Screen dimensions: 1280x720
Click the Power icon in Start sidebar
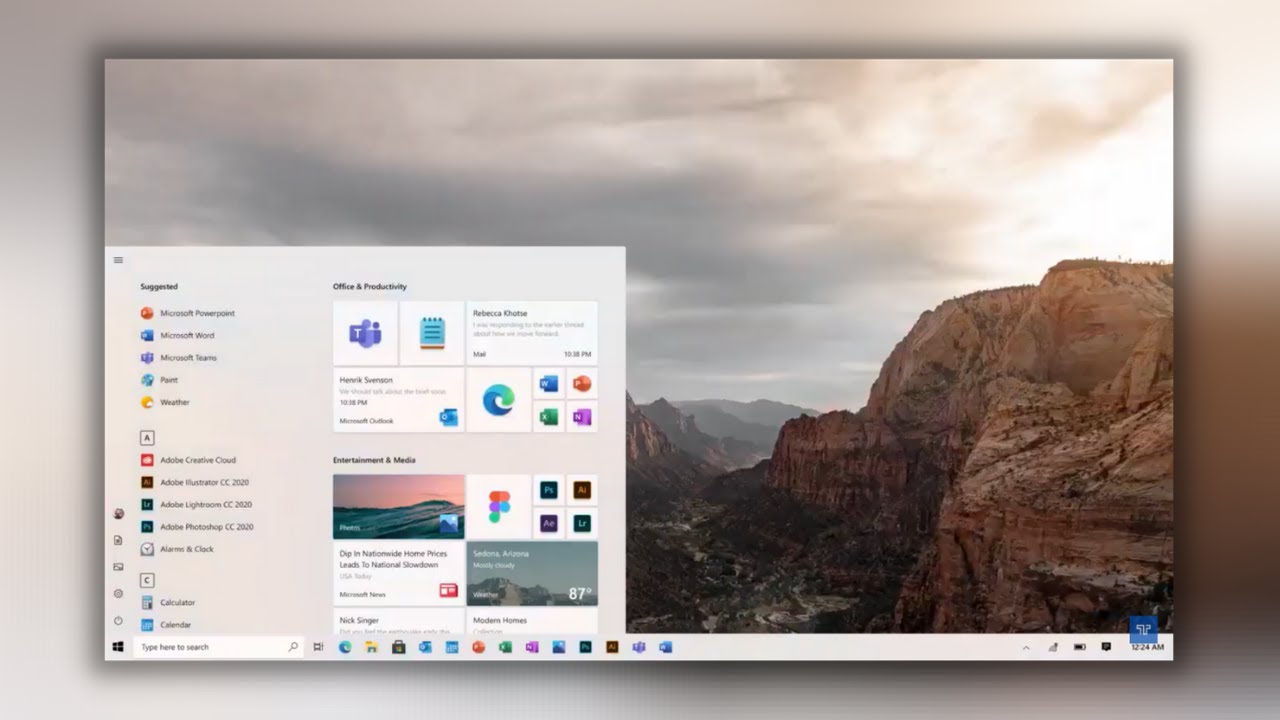pyautogui.click(x=118, y=620)
